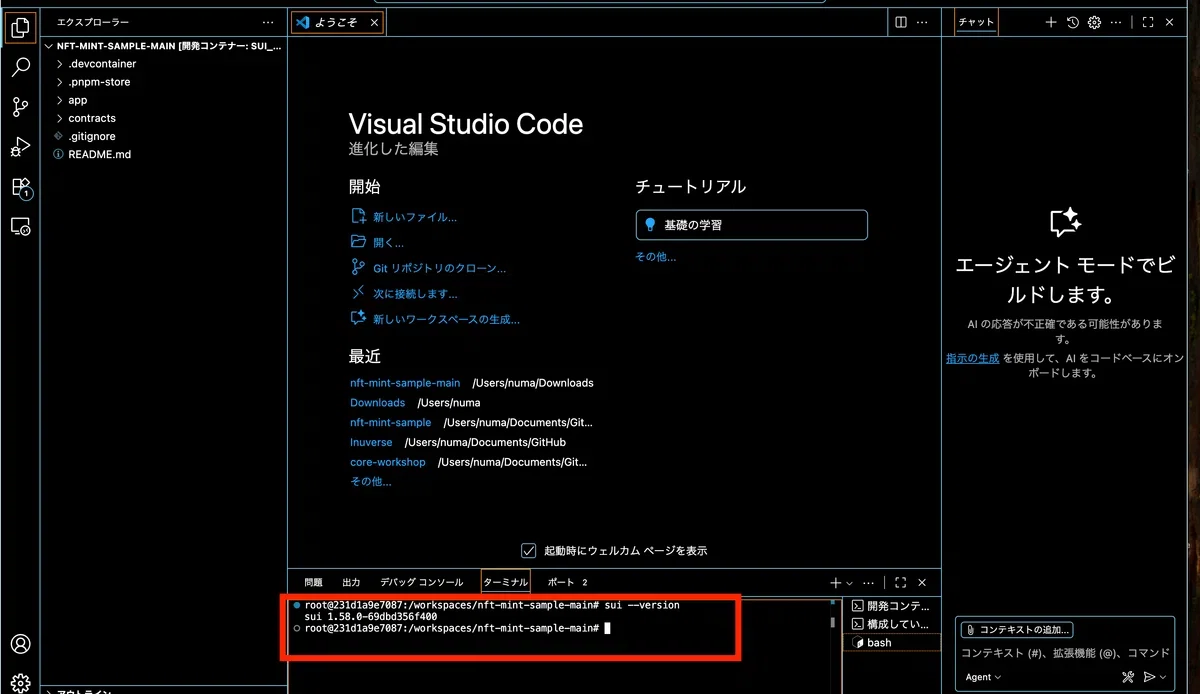Switch to the デバッグ コンソール tab
This screenshot has width=1200, height=694.
tap(421, 582)
